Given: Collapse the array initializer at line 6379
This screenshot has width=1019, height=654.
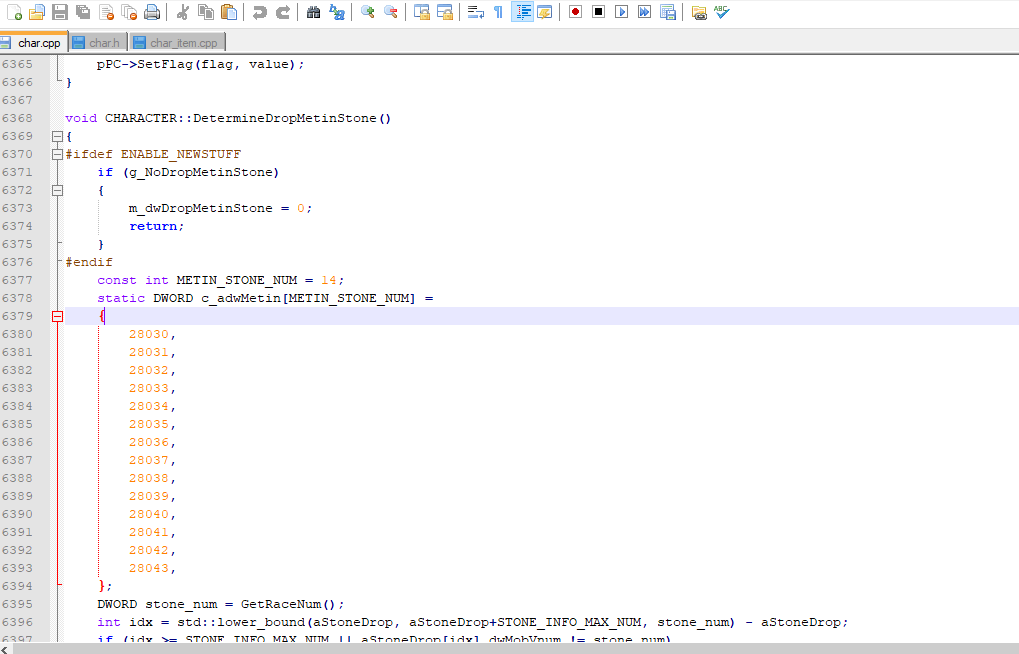Looking at the screenshot, I should point(57,317).
